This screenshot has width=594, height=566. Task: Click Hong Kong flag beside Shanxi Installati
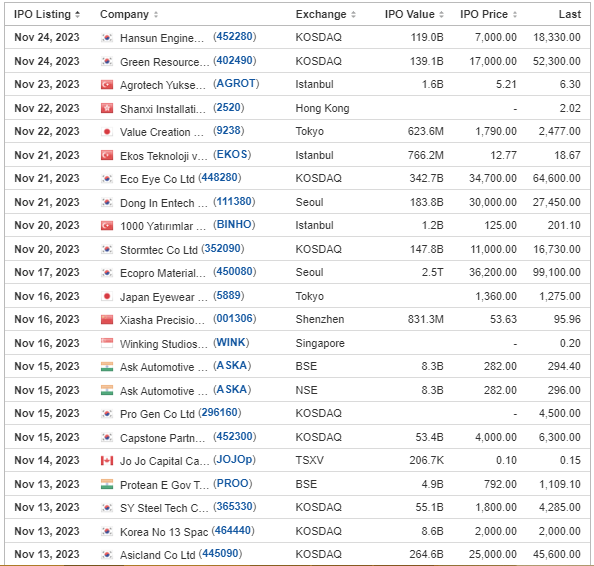pyautogui.click(x=107, y=108)
